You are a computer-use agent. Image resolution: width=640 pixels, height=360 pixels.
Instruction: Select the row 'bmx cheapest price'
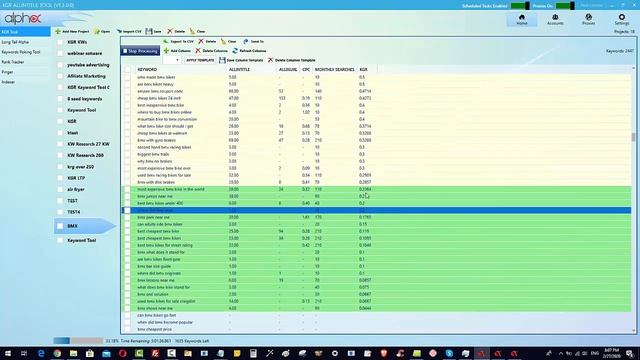[376, 329]
